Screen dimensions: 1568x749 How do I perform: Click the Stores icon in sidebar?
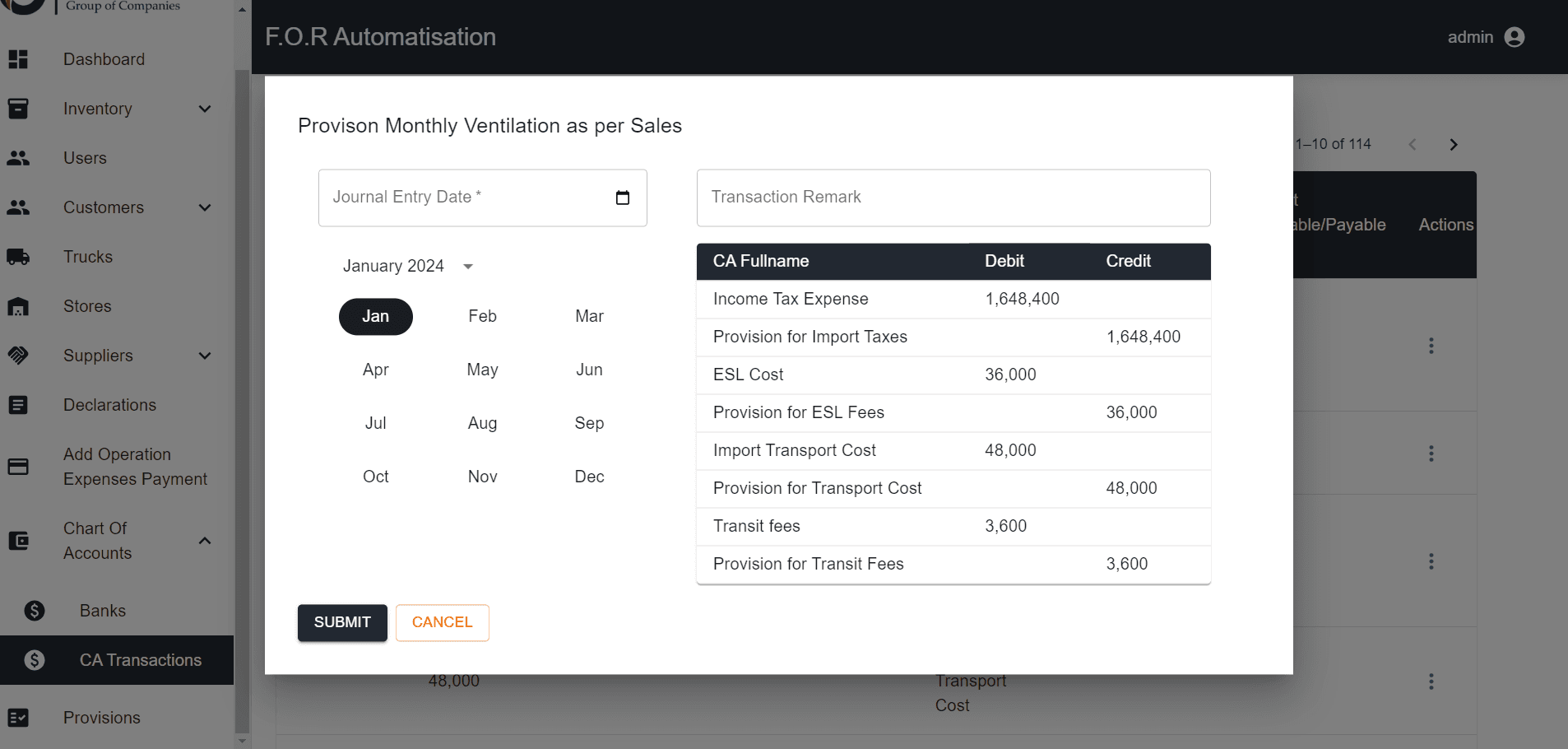pos(18,306)
